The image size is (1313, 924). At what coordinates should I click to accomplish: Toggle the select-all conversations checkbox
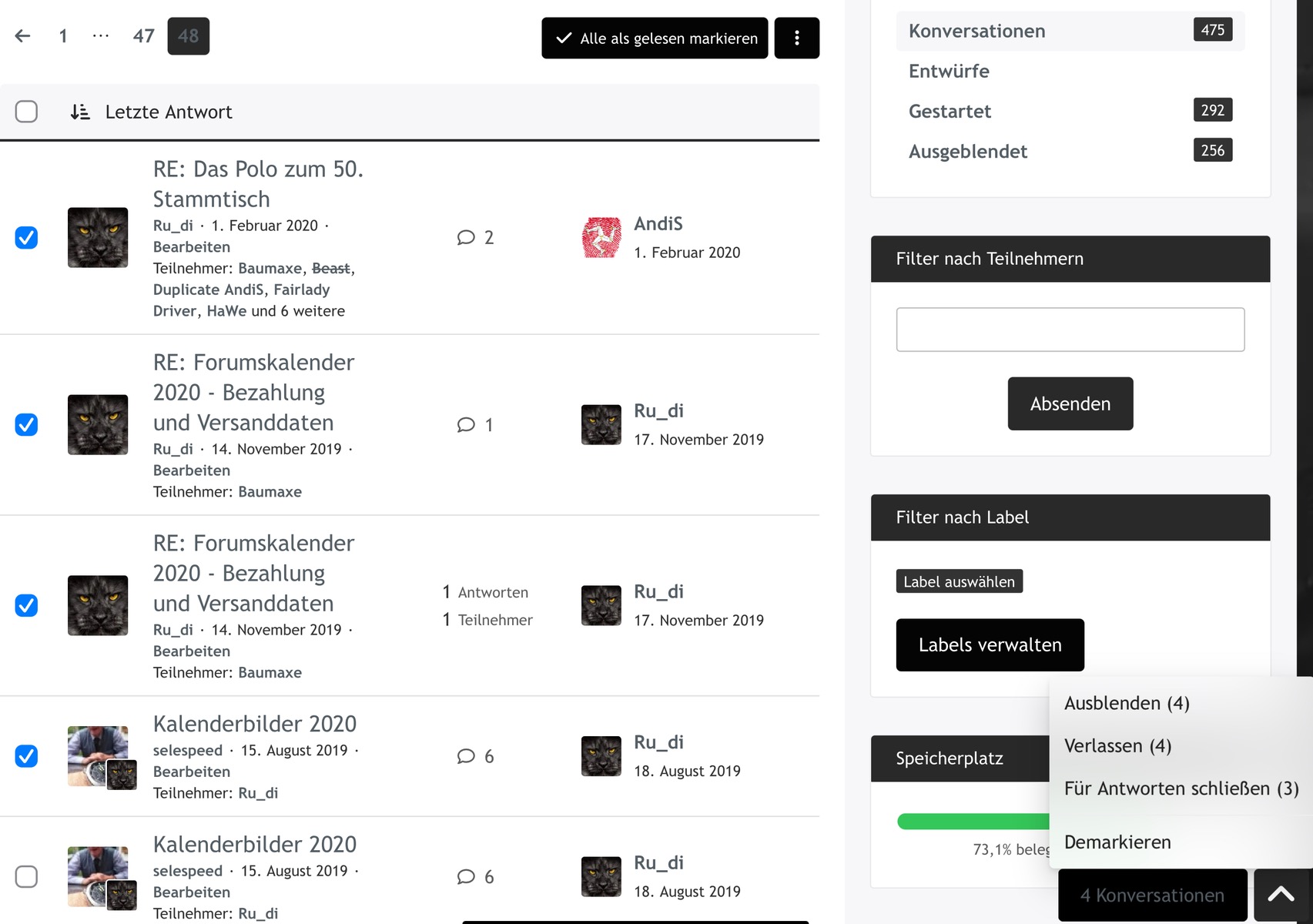26,112
